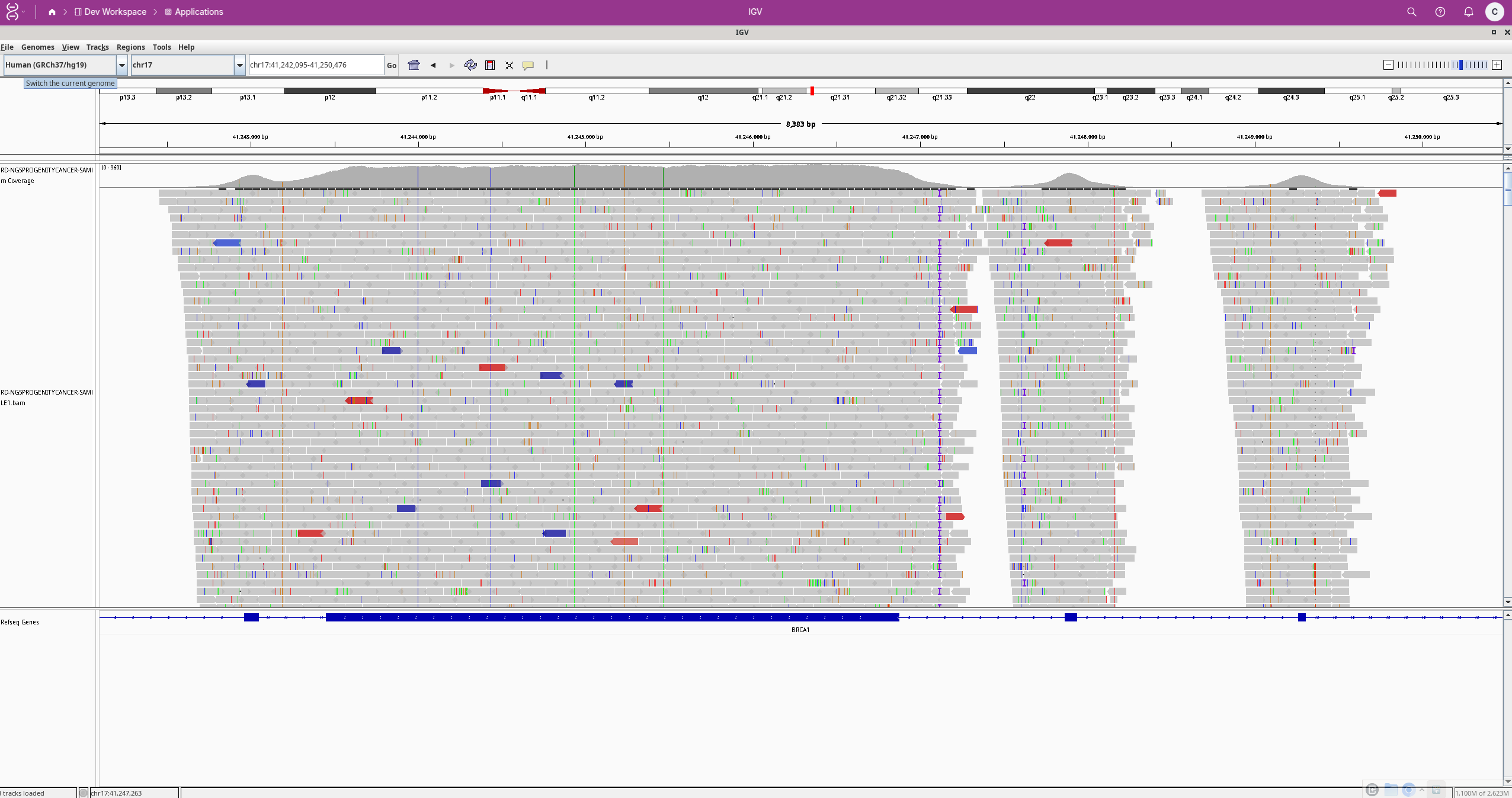Open the Applications breadcrumb link

[x=194, y=12]
